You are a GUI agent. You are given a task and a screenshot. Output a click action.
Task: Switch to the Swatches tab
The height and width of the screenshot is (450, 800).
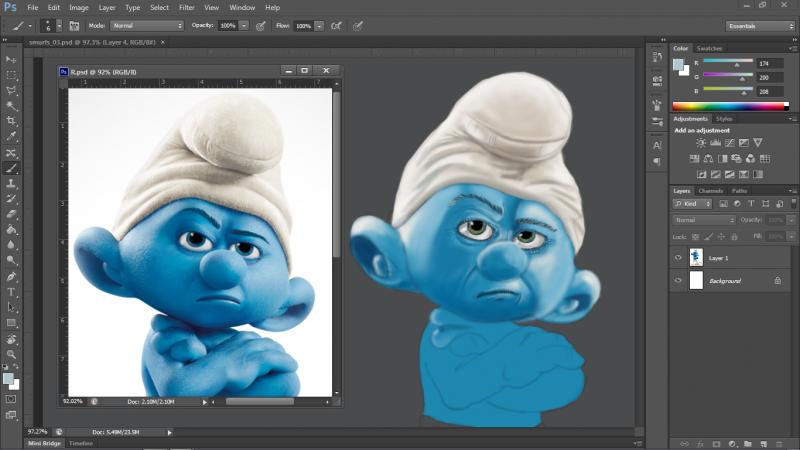(709, 48)
